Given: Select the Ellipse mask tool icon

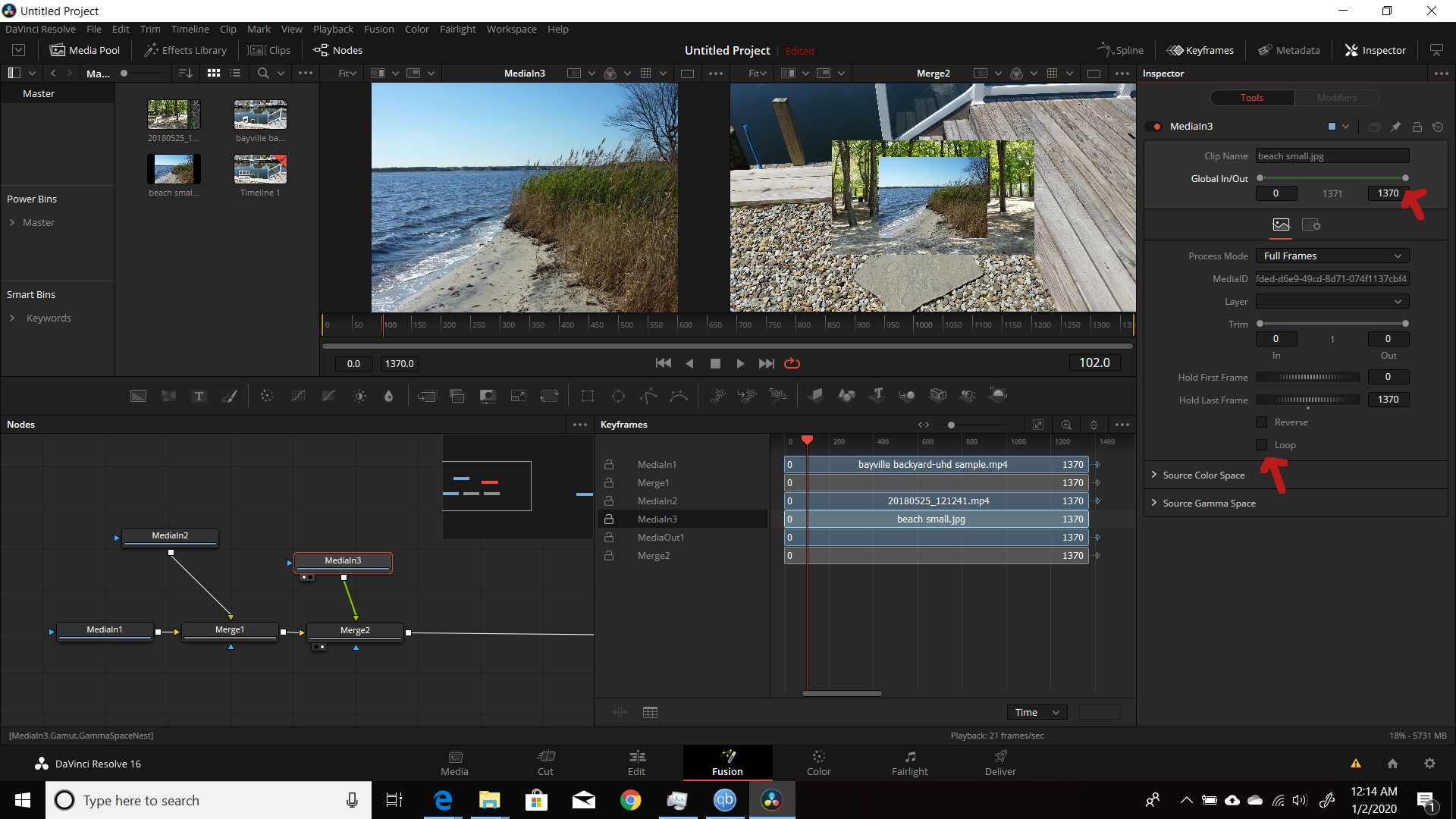Looking at the screenshot, I should point(618,396).
